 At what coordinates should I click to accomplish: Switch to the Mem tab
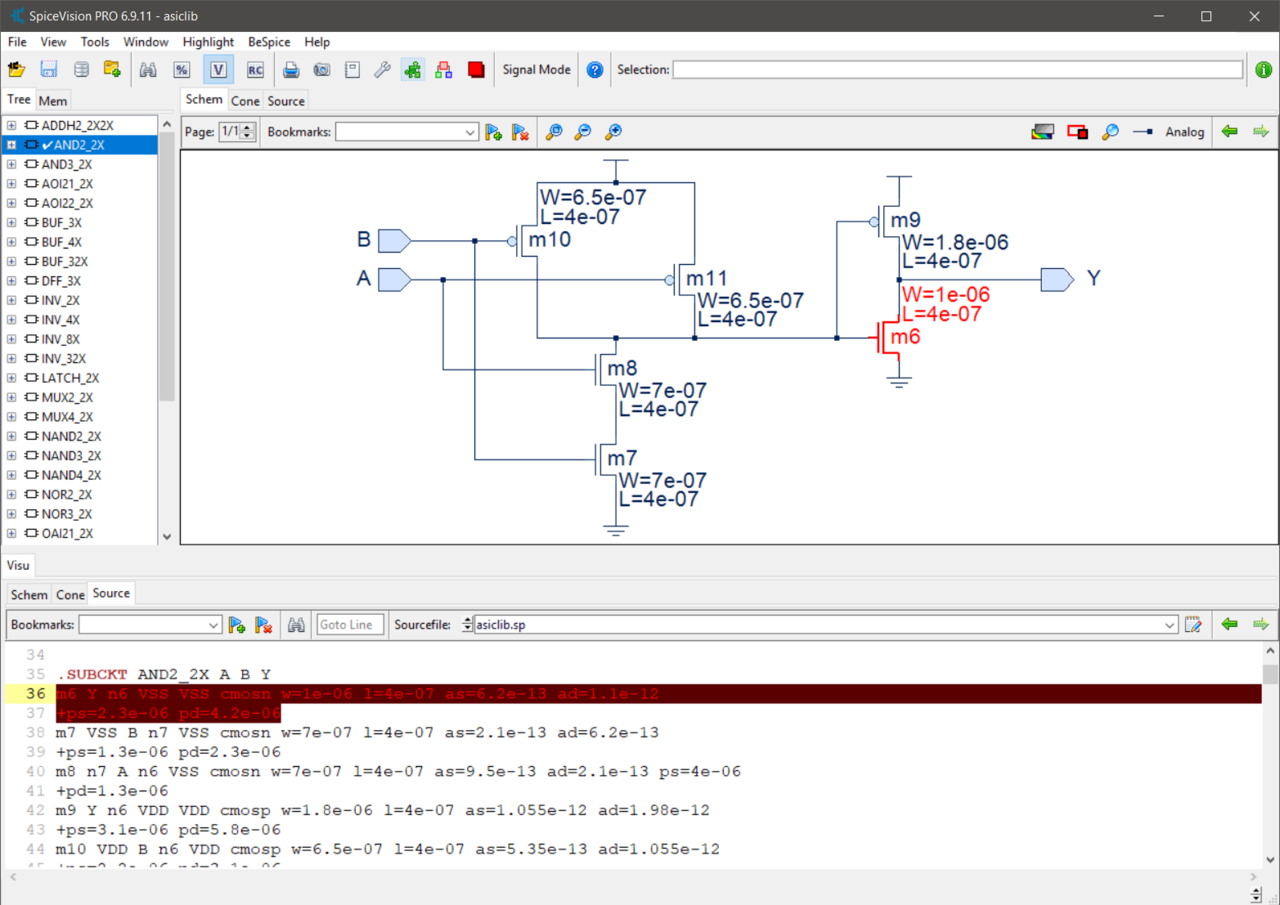(x=53, y=101)
